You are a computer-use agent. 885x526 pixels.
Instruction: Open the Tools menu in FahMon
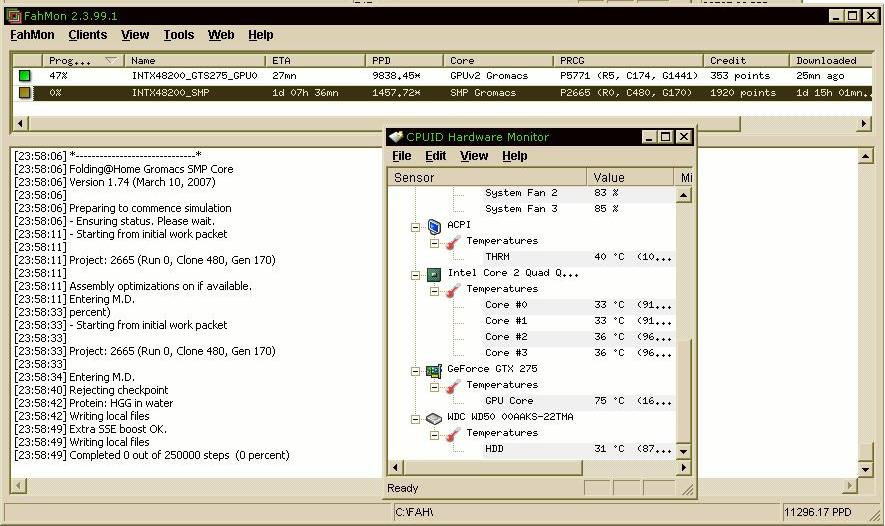(x=179, y=35)
